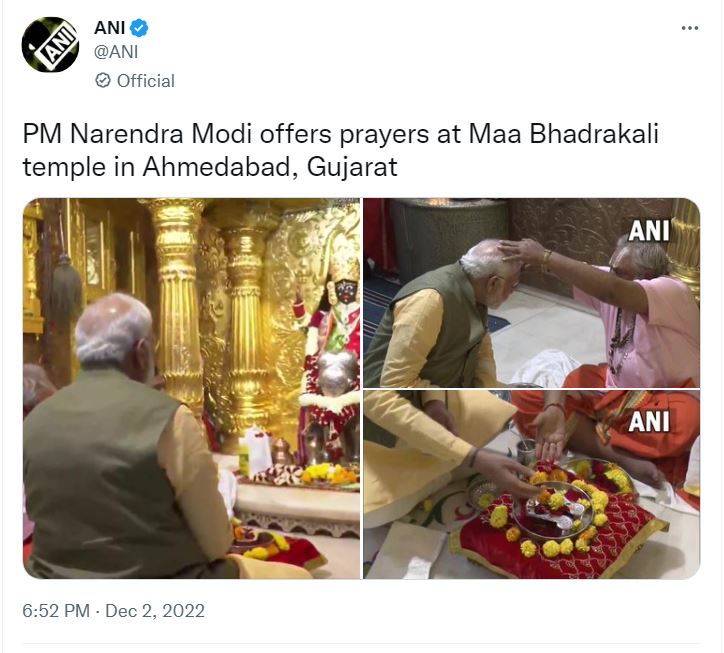The width and height of the screenshot is (724, 653).
Task: Open the ANI display name link
Action: 109,28
